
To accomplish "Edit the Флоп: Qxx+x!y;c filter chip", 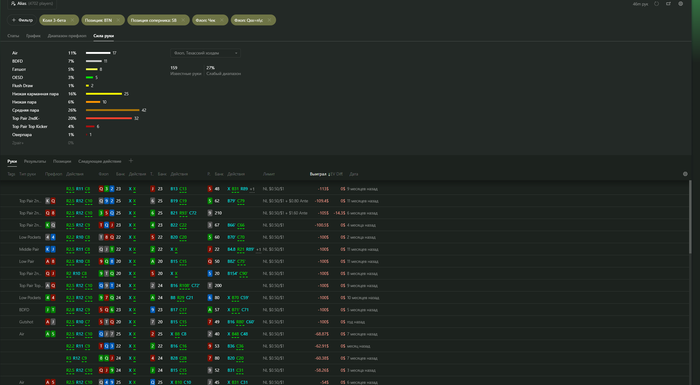I will coord(253,20).
